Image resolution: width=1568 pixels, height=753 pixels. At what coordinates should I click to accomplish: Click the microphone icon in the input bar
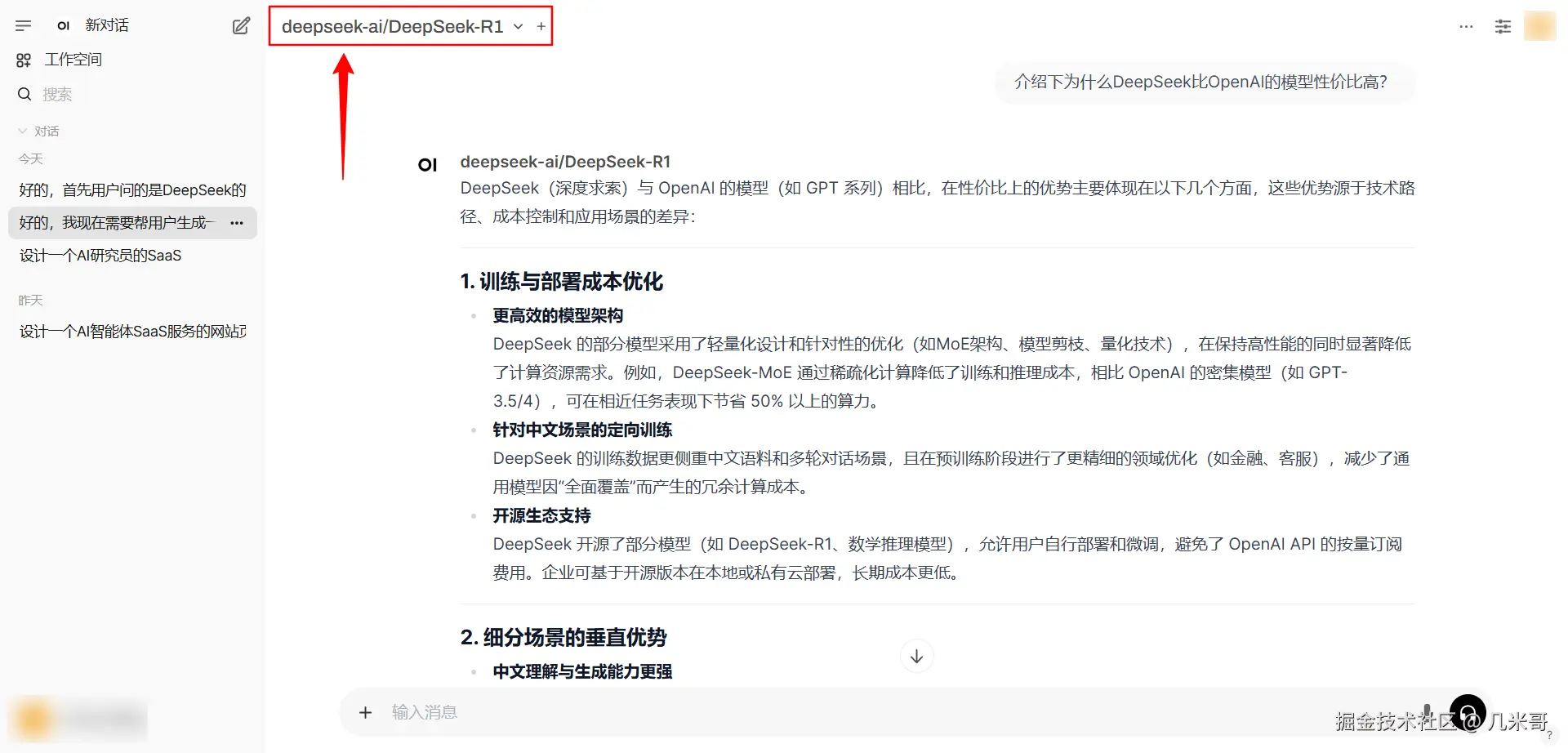[x=1428, y=711]
